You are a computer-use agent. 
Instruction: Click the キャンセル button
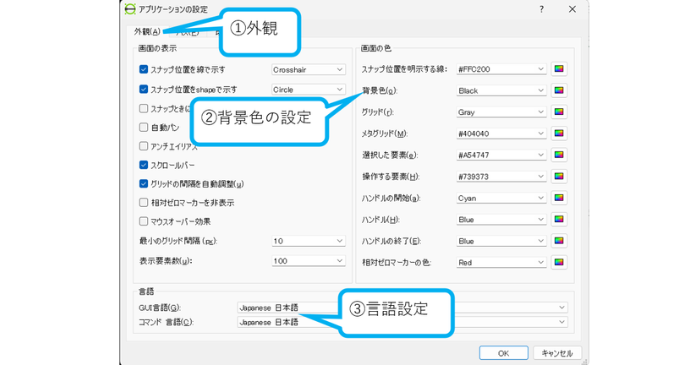point(557,353)
